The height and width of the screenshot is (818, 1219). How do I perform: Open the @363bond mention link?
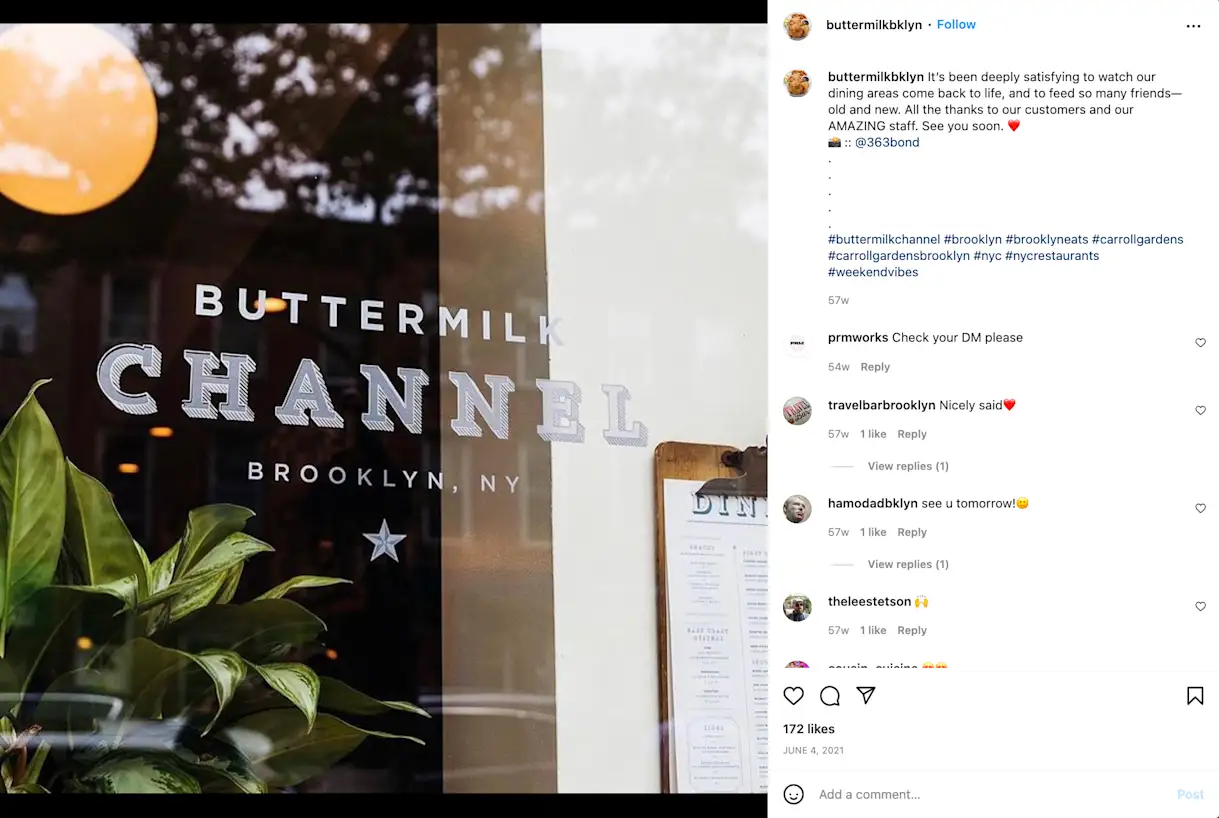[887, 142]
